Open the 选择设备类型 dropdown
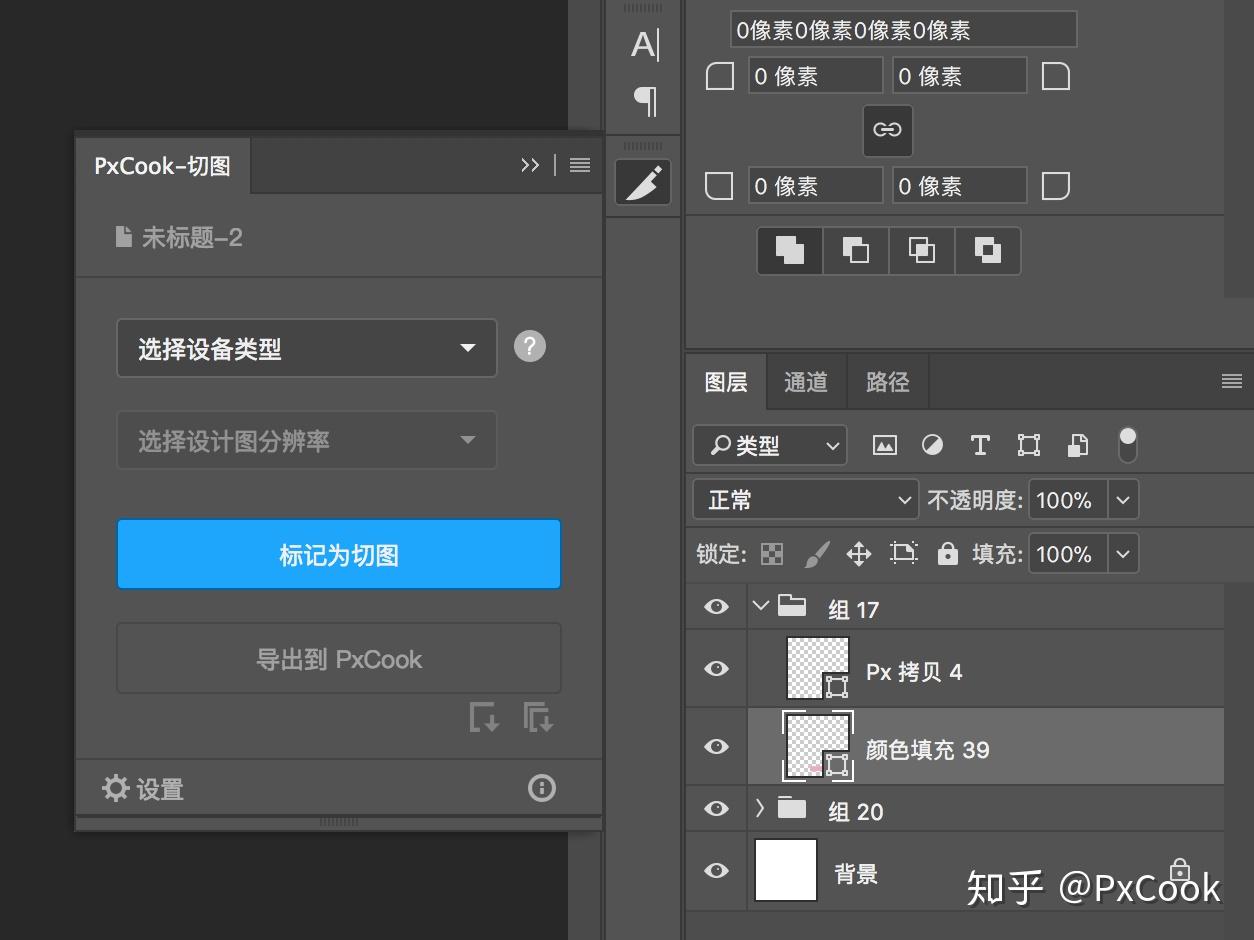Viewport: 1254px width, 940px height. [307, 348]
